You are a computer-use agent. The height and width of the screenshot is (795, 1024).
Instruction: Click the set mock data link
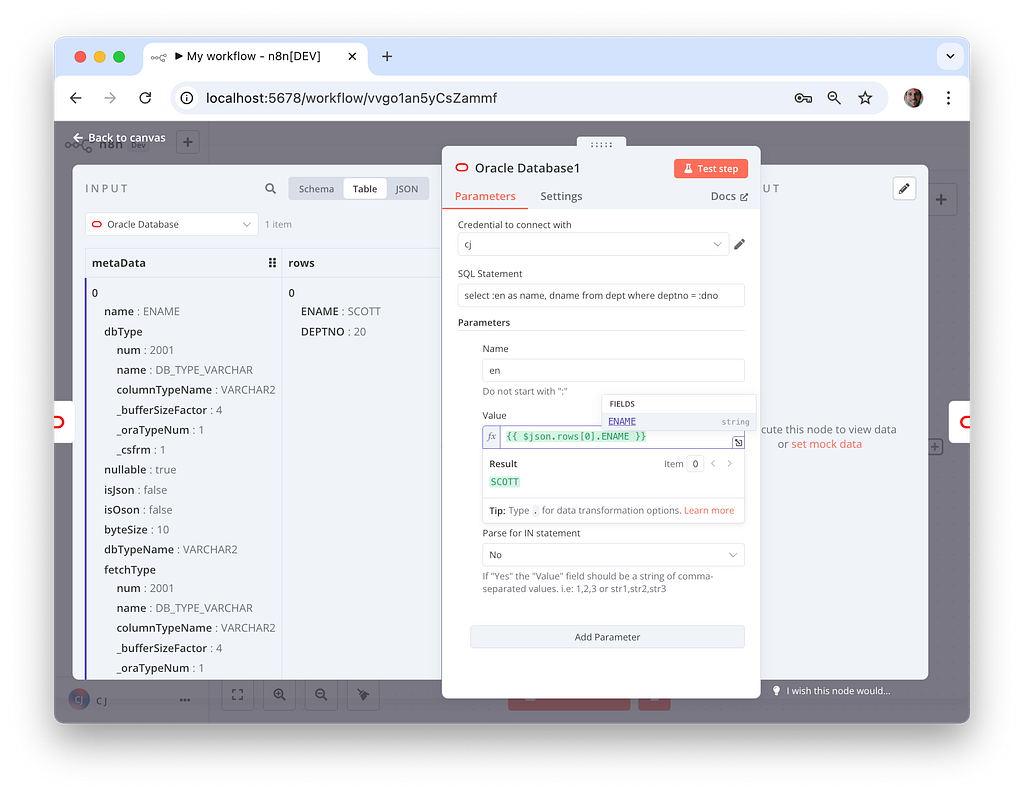[x=826, y=444]
